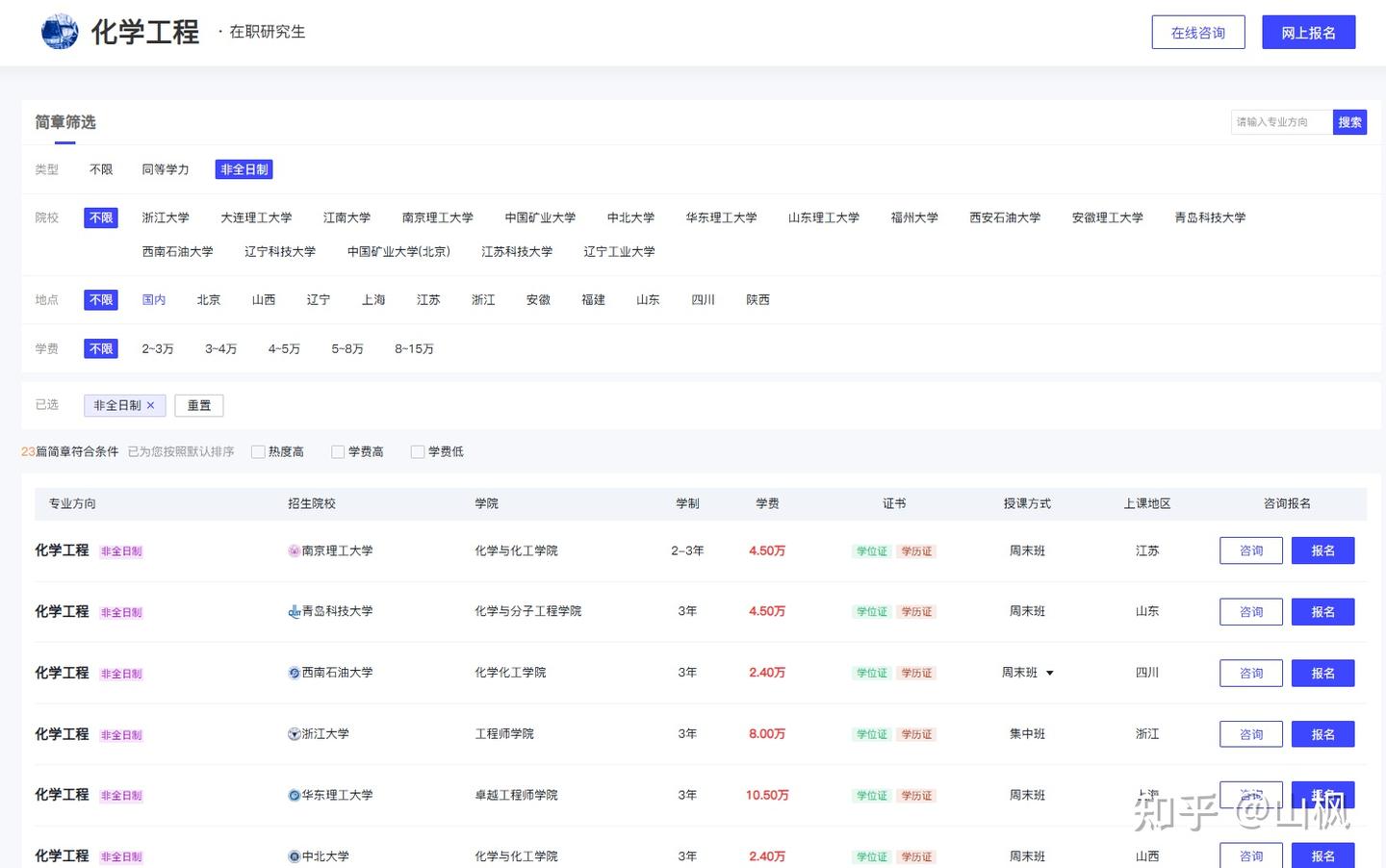Filter by 西安石油大学 school

tap(1005, 218)
